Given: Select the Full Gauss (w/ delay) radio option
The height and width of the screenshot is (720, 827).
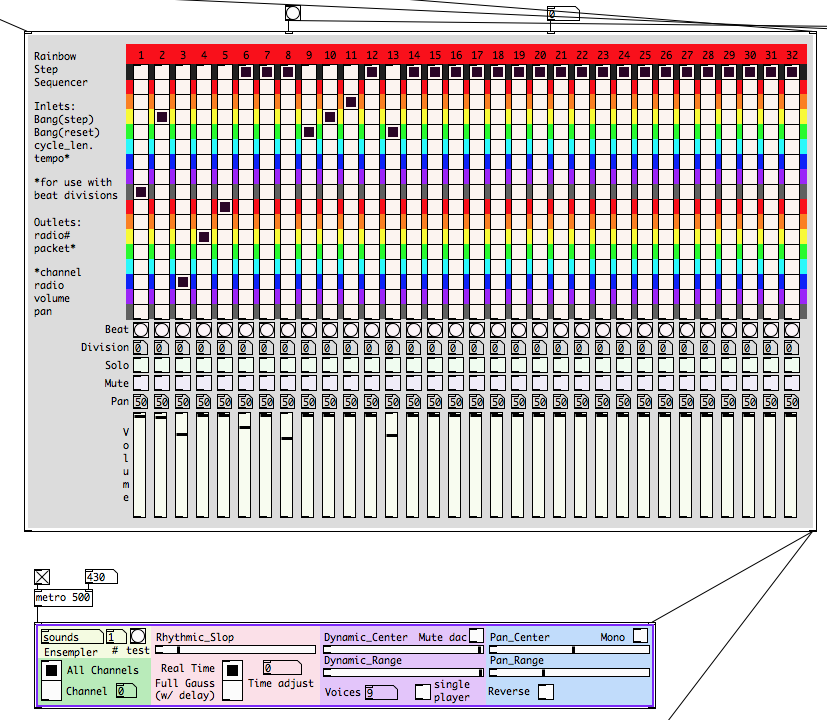Looking at the screenshot, I should (231, 689).
